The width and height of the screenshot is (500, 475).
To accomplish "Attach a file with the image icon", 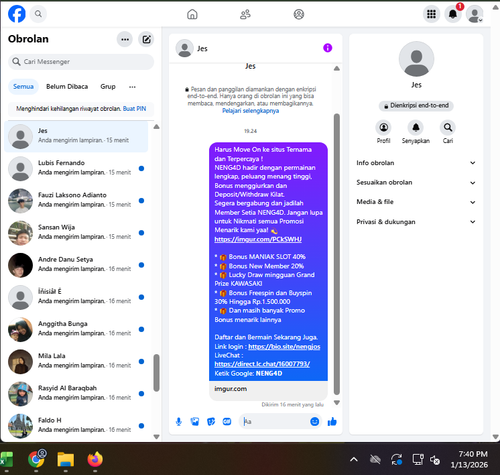I will [x=195, y=422].
